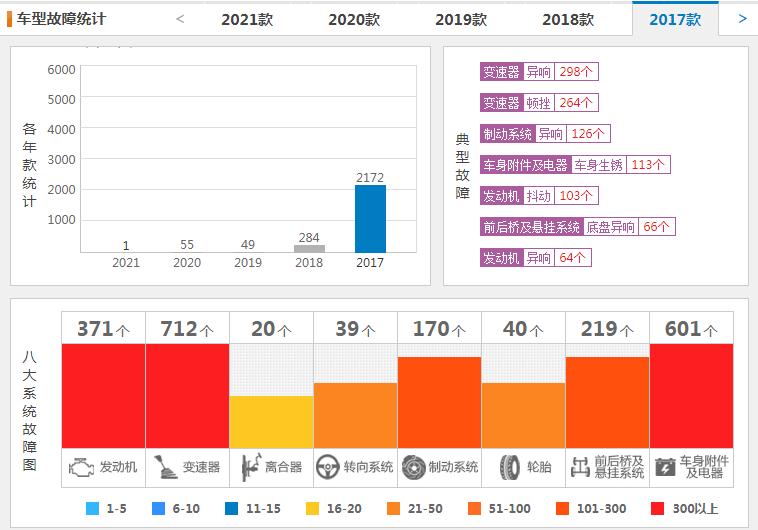Screen dimensions: 758x530
Task: Click the 21-50 legend swatch
Action: pyautogui.click(x=394, y=508)
